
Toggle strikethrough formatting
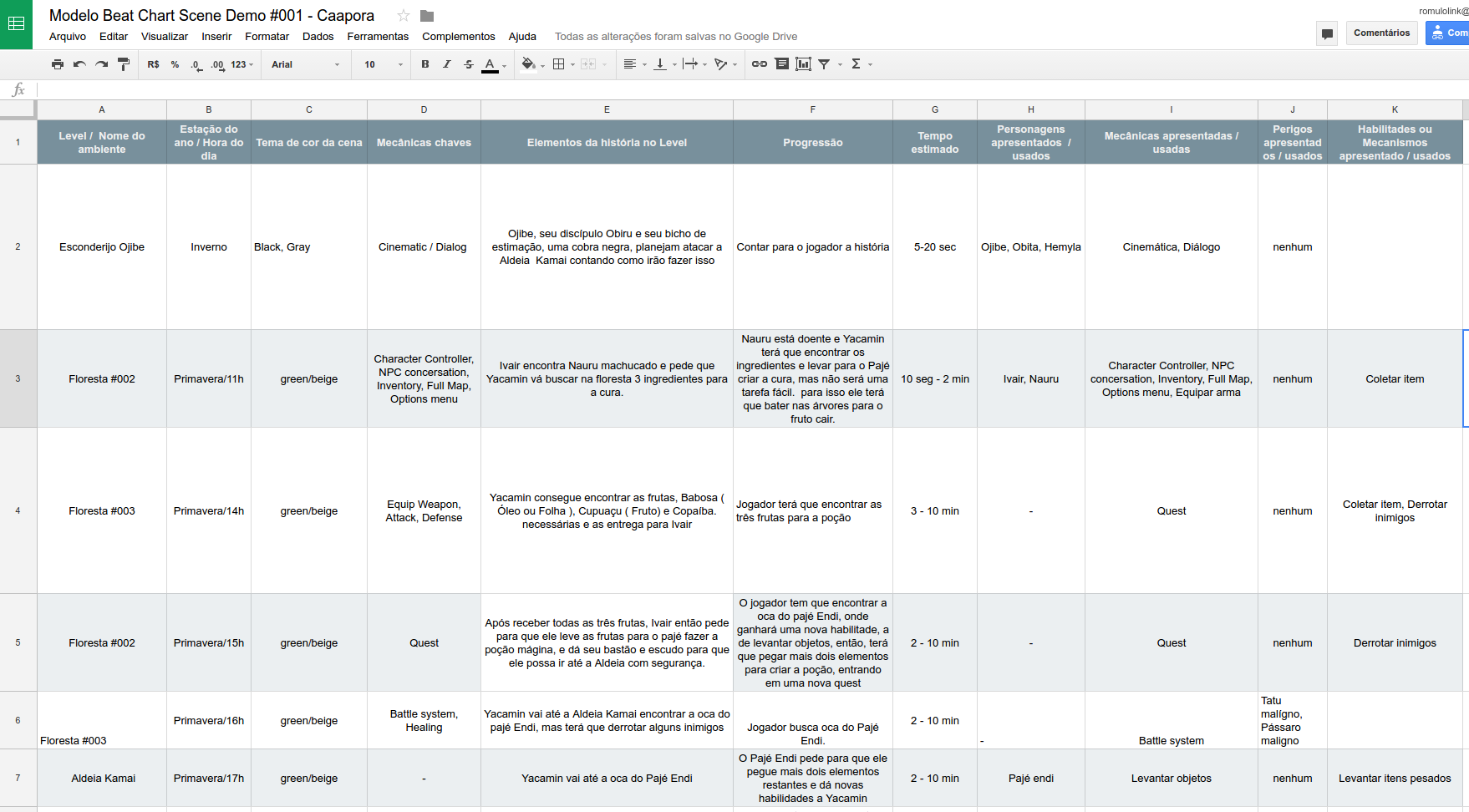pos(469,64)
